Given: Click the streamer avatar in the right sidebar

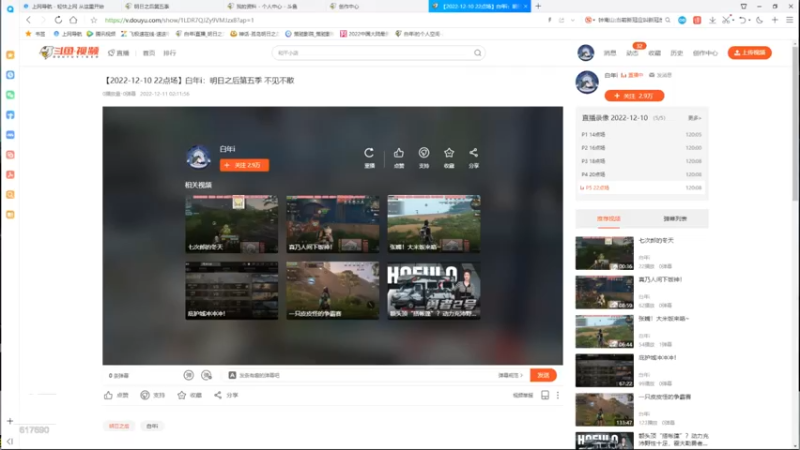Looking at the screenshot, I should 587,82.
